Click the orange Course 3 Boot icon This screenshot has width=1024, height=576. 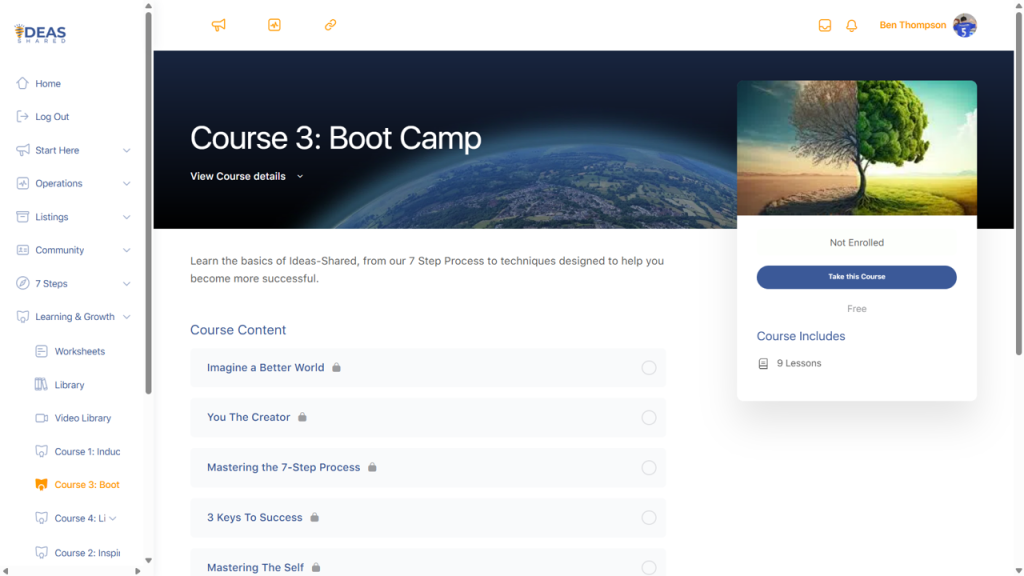coord(41,485)
